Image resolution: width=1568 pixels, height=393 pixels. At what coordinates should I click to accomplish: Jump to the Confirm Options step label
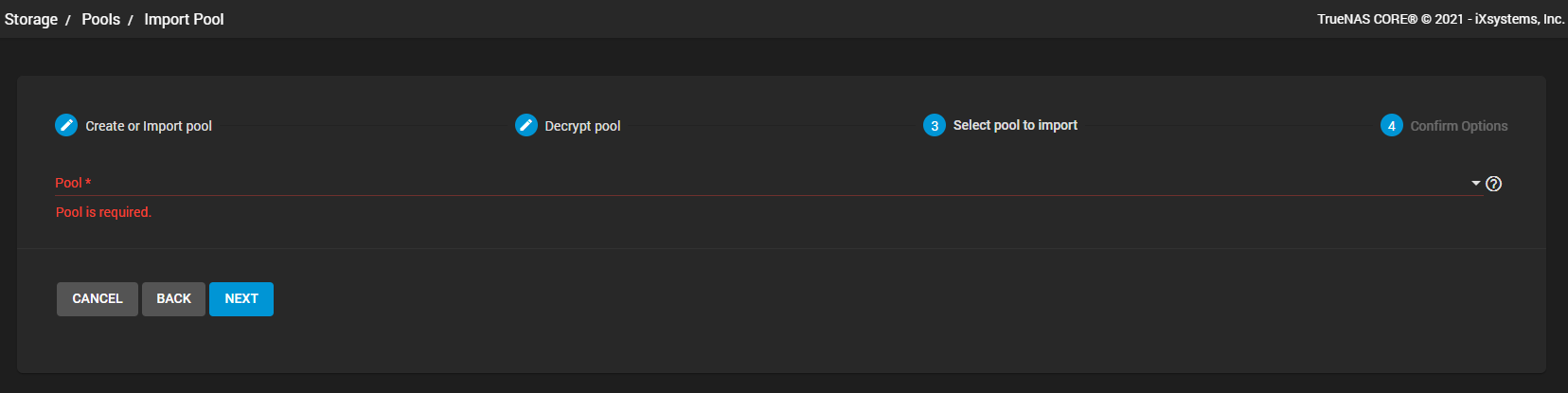(1459, 126)
